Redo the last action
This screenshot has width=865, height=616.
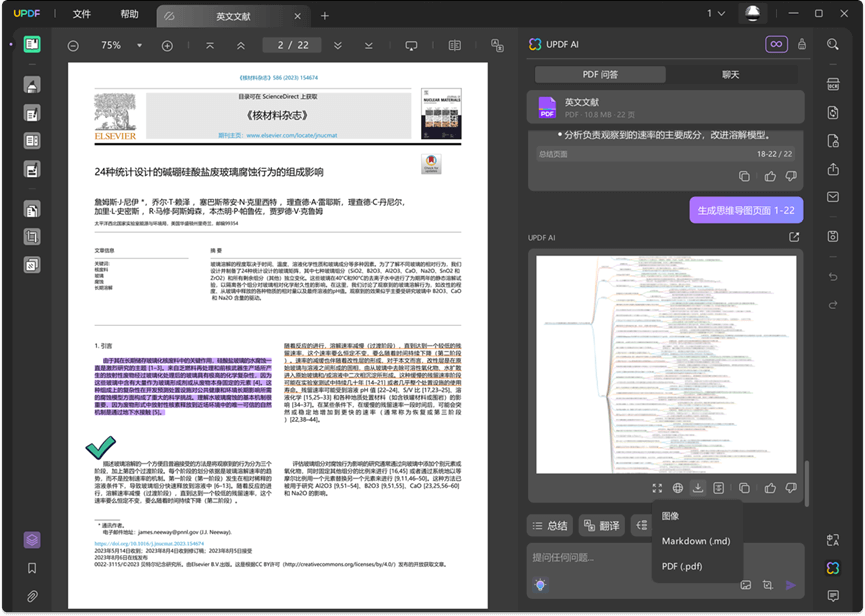(833, 305)
